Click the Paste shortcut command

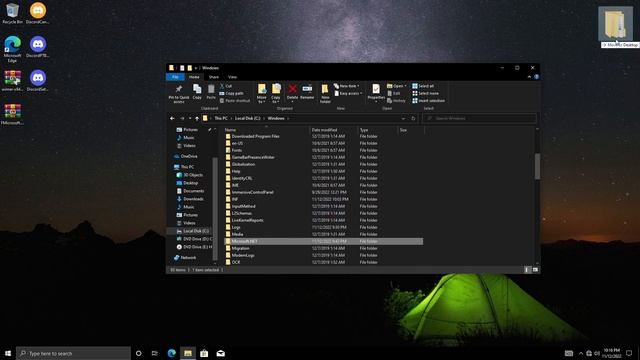click(235, 101)
